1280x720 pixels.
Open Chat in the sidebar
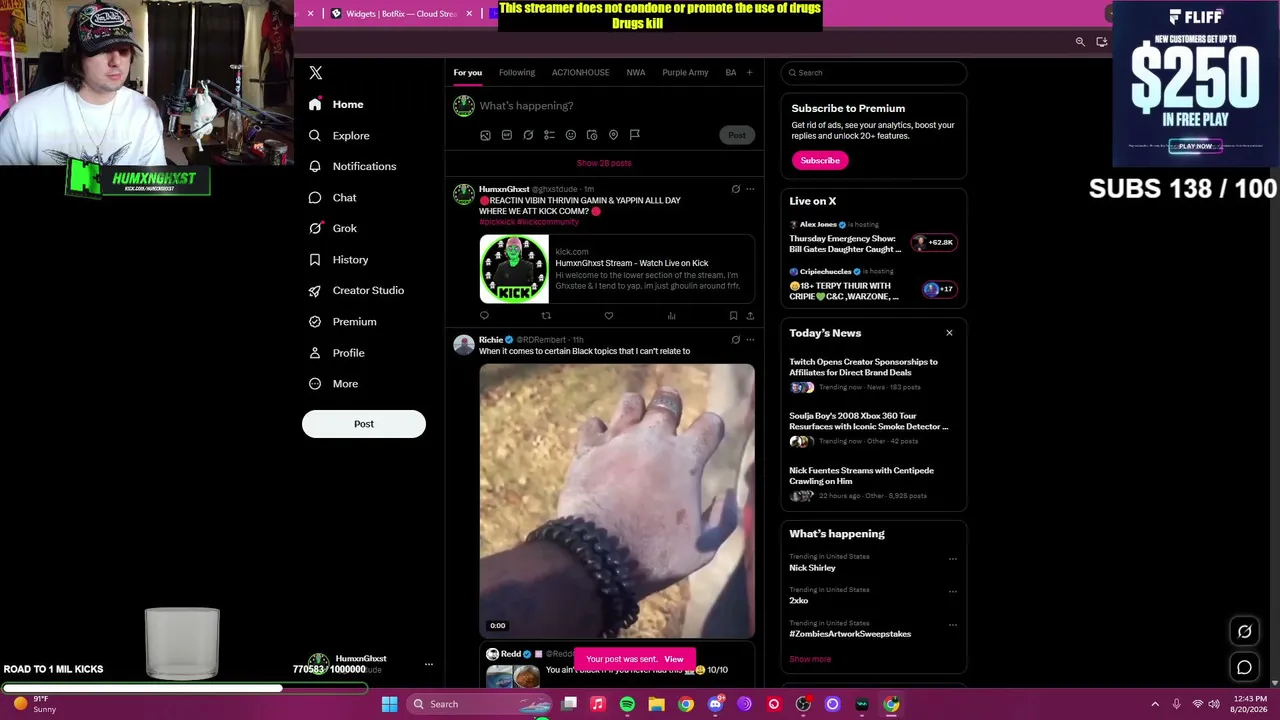[333, 198]
